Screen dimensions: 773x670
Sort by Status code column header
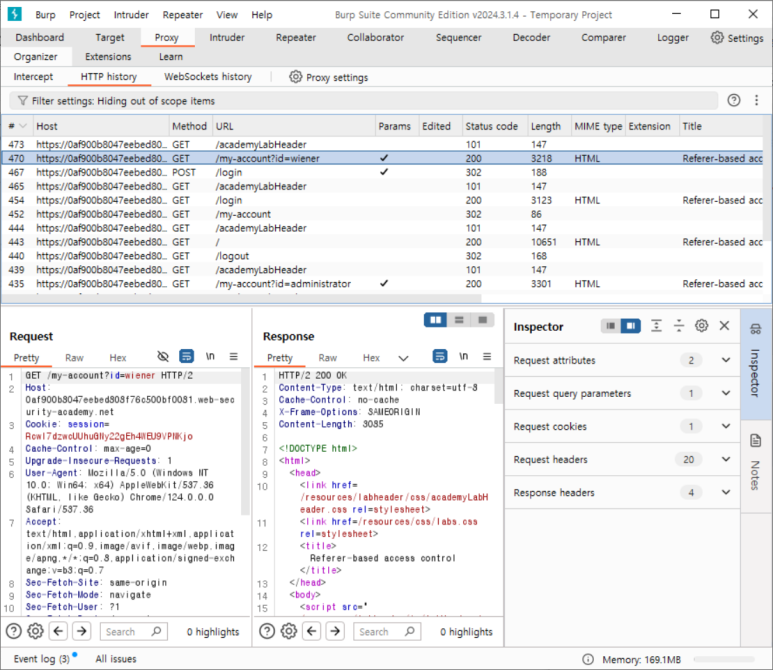coord(495,126)
